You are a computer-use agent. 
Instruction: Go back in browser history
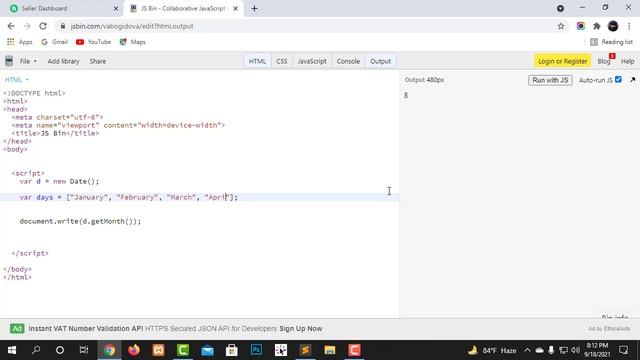[x=11, y=26]
